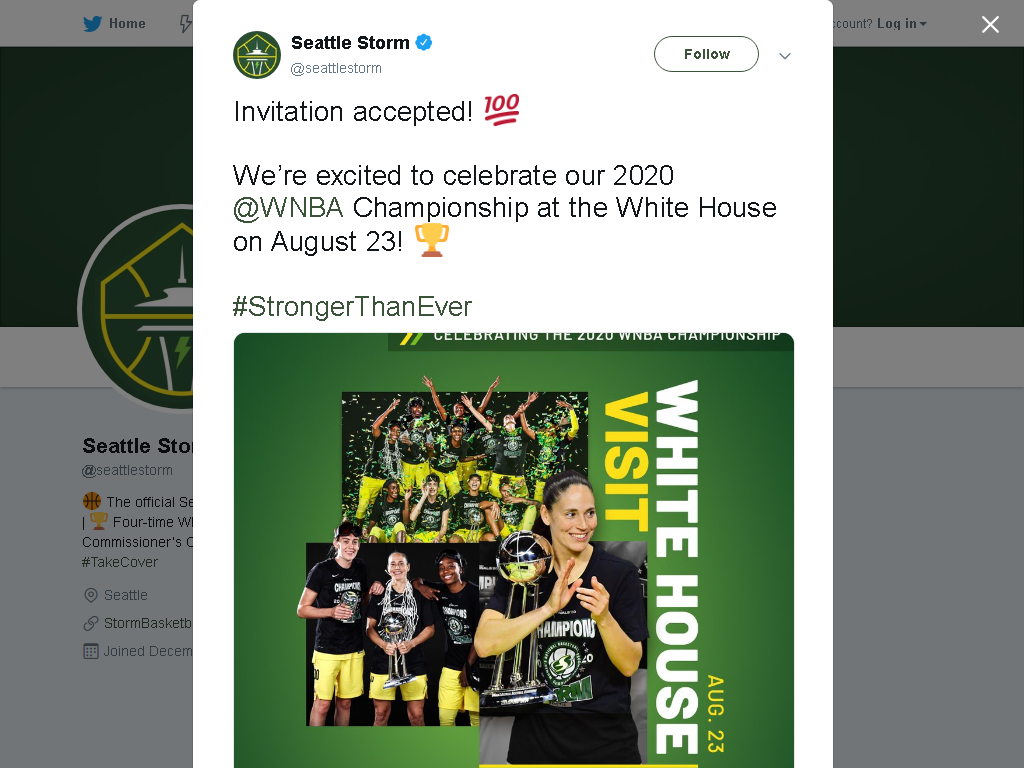The height and width of the screenshot is (768, 1024).
Task: Click the Seattle Storm avatar in tweet
Action: [x=257, y=55]
